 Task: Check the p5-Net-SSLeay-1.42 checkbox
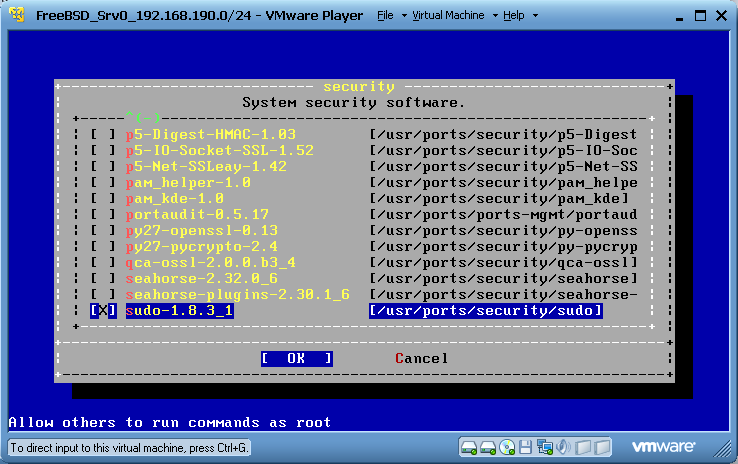(x=103, y=167)
